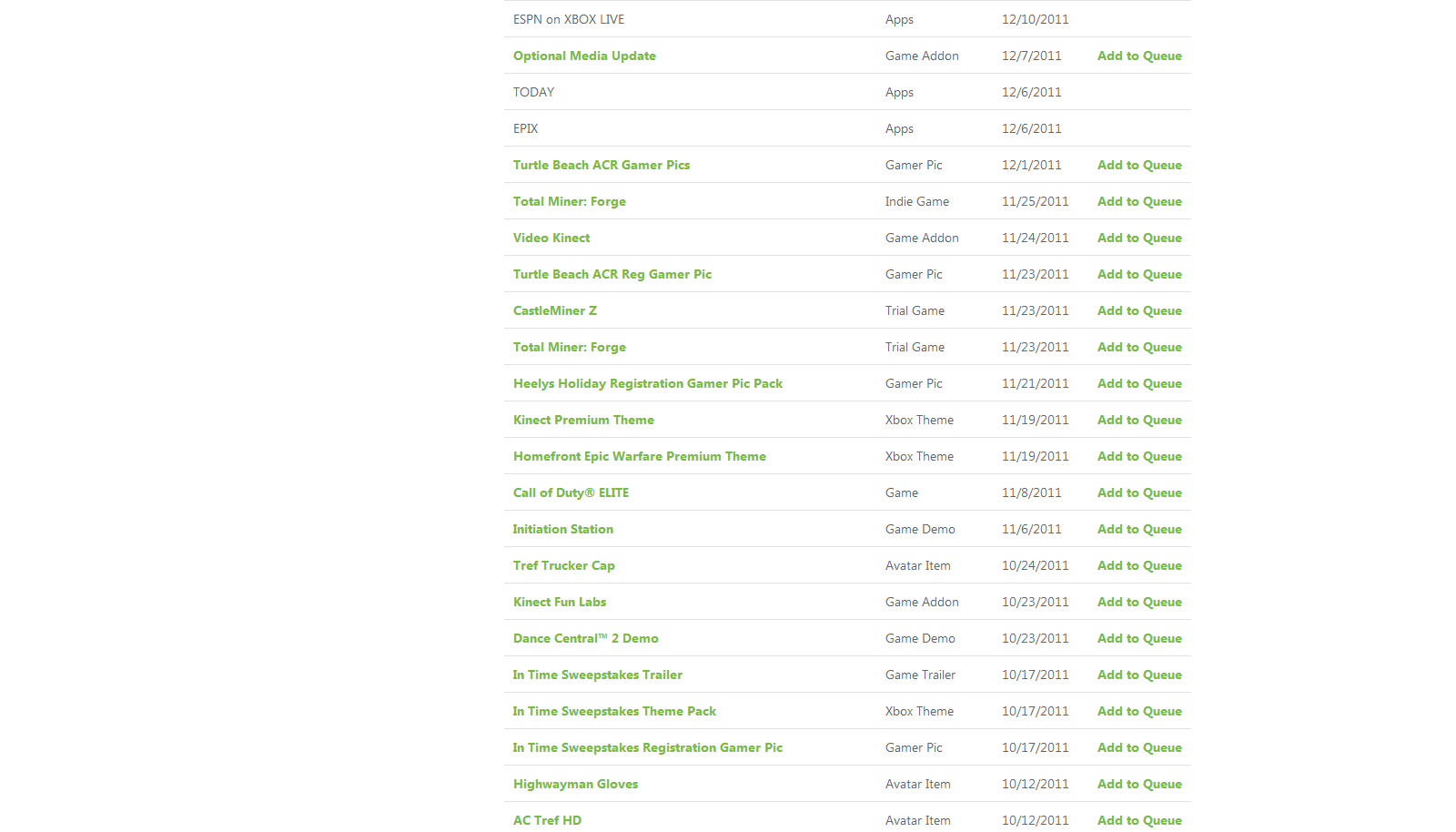Select the date 11/8/2011
1456x832 pixels.
click(1032, 492)
